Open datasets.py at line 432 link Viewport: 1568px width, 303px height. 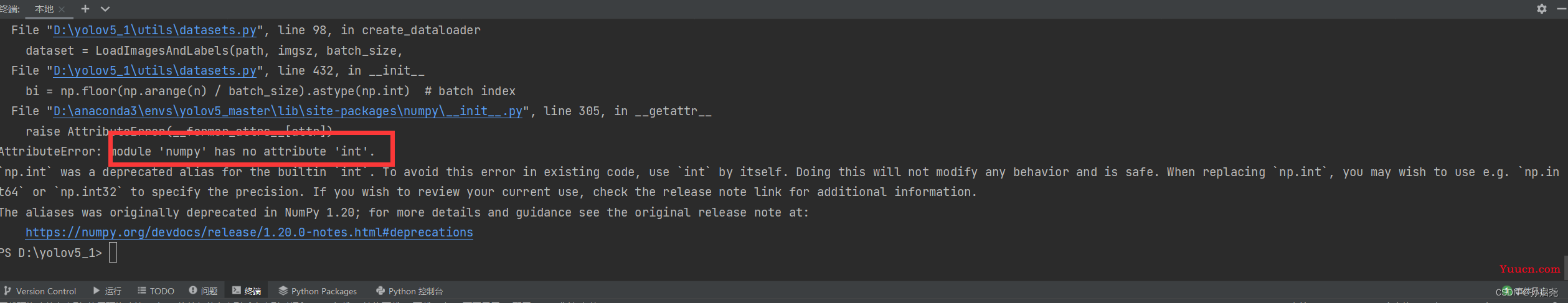click(x=155, y=70)
